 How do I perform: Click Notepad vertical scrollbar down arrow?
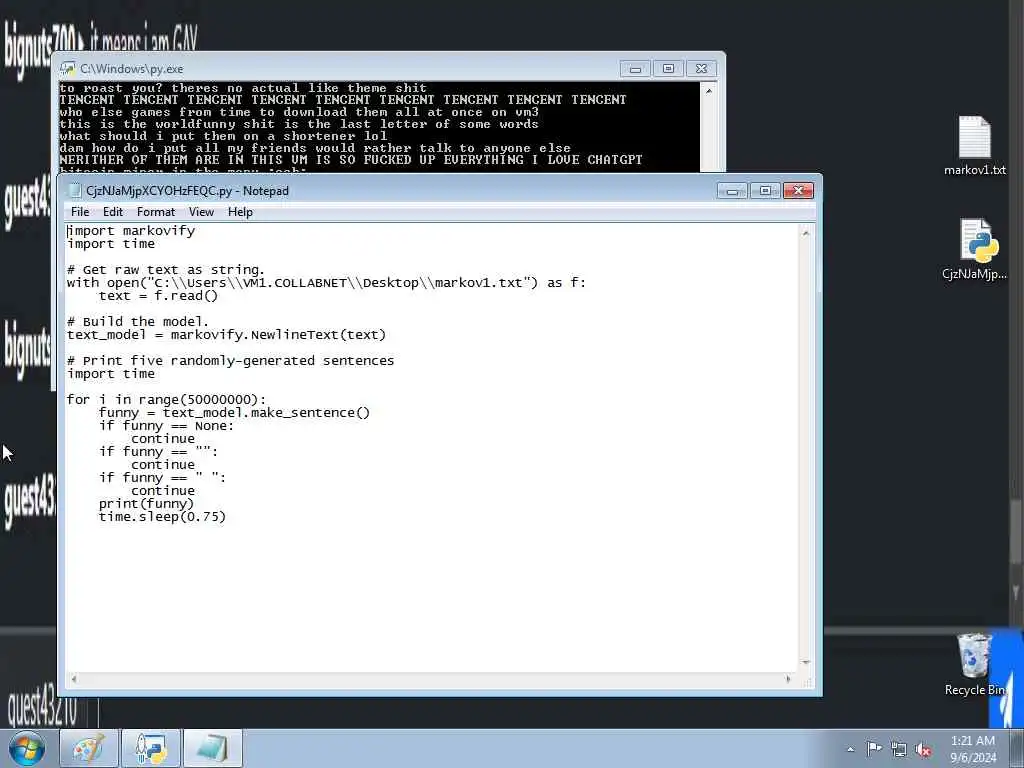point(806,662)
